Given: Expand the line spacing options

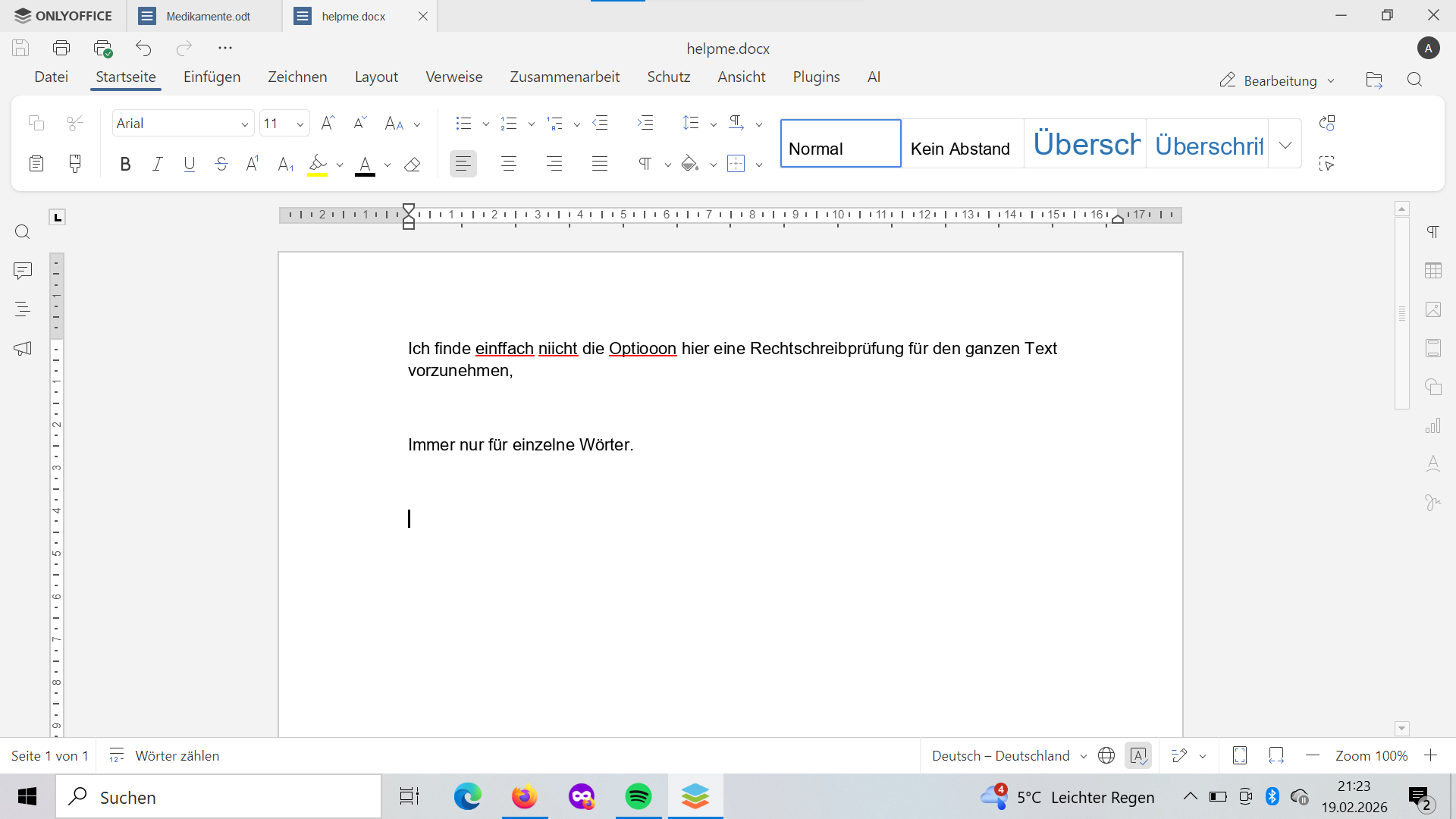Looking at the screenshot, I should [x=713, y=123].
